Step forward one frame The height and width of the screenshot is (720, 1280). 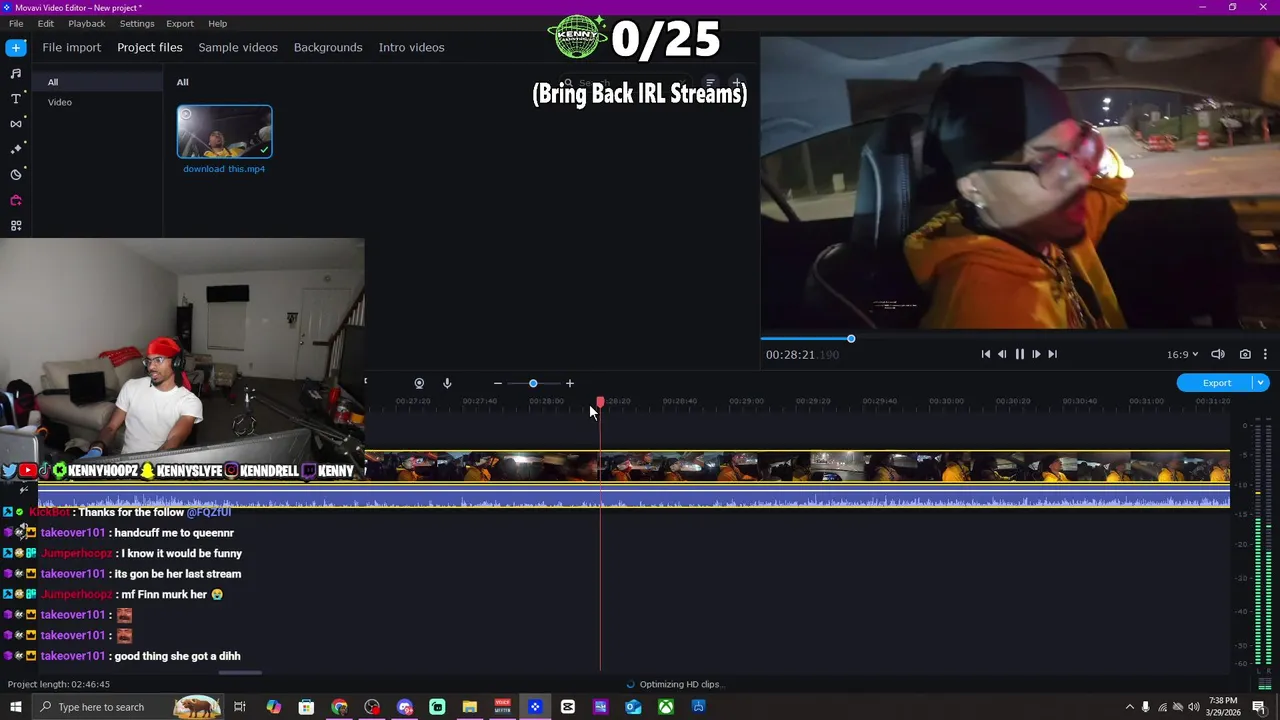tap(1036, 354)
